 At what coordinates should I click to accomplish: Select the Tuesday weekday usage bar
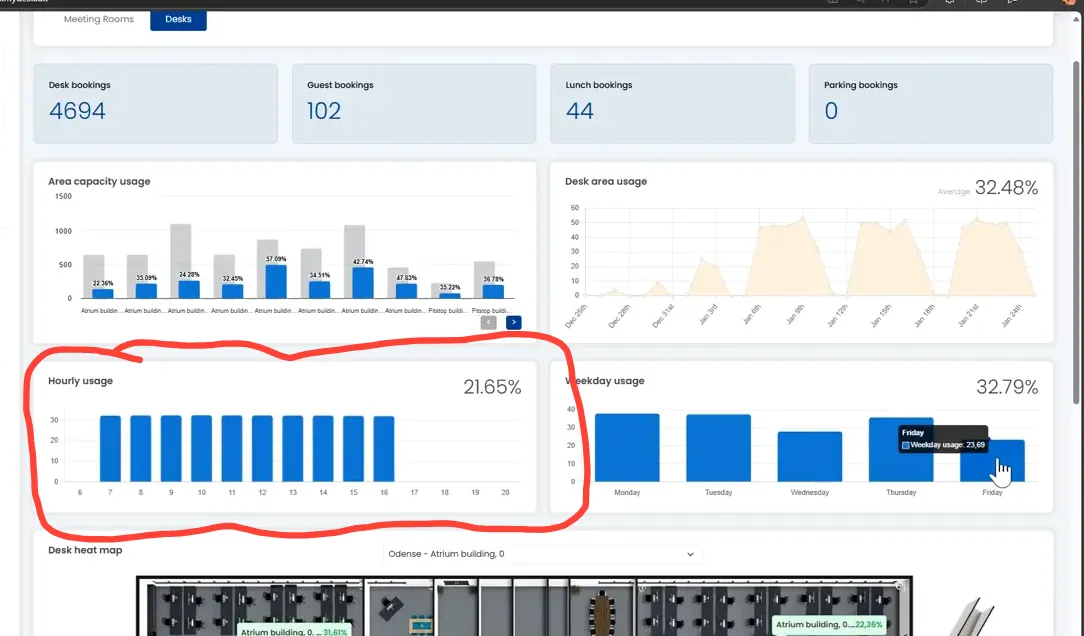pyautogui.click(x=718, y=448)
